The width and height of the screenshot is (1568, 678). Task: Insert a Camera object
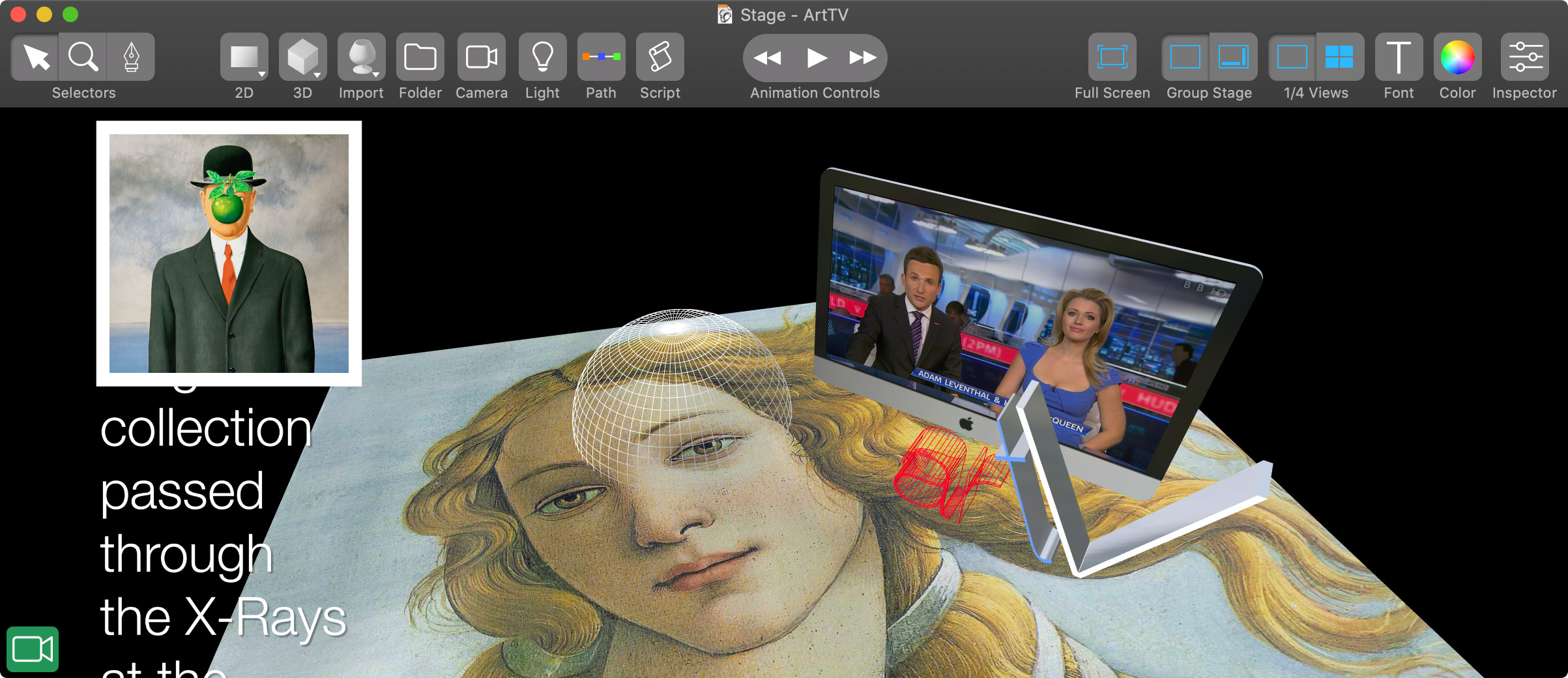point(482,57)
